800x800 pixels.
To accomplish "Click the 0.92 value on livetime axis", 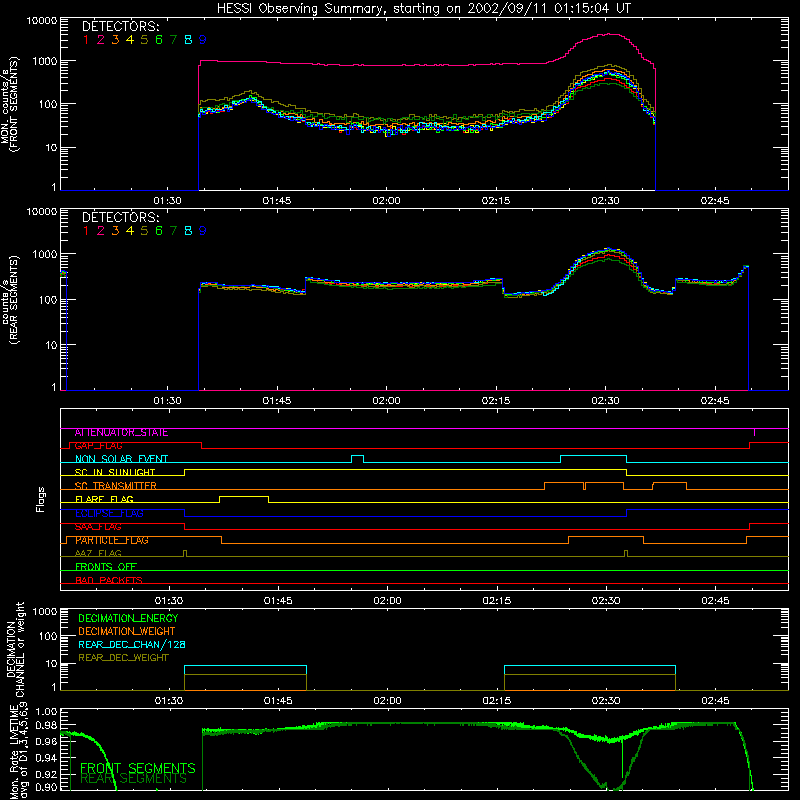I will (47, 773).
